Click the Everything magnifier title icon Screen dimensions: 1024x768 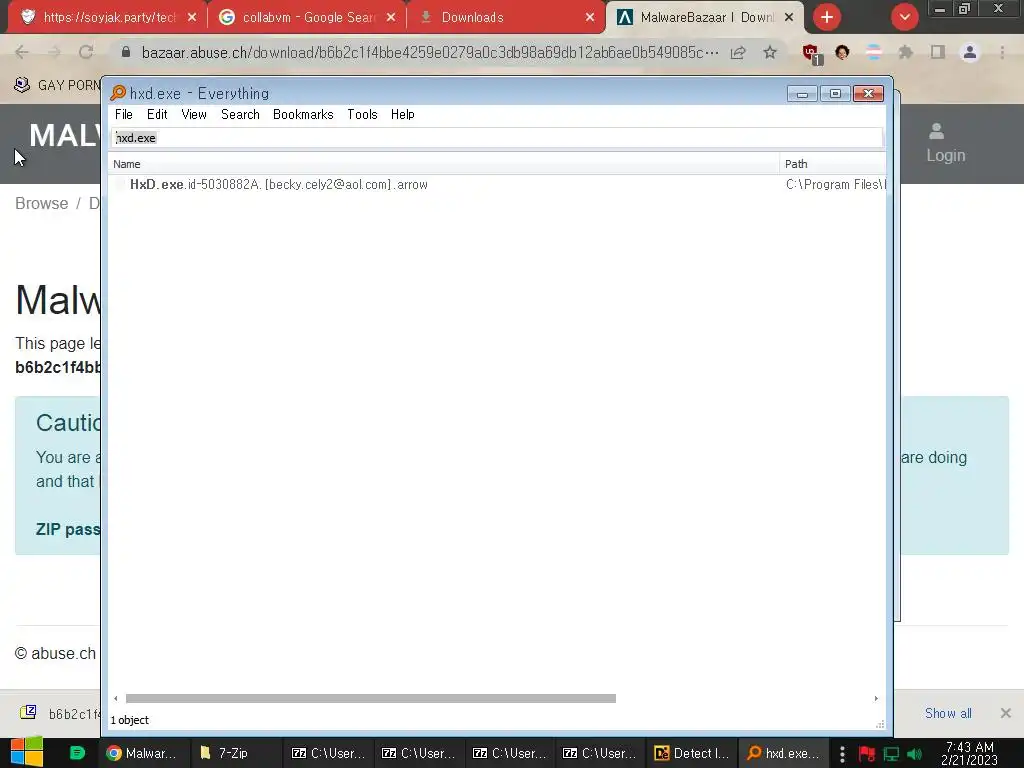[x=118, y=93]
